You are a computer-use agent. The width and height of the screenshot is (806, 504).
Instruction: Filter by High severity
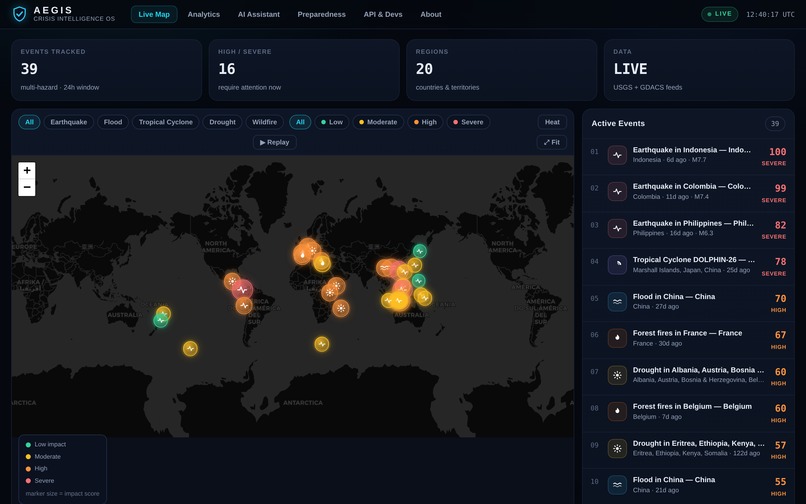425,122
